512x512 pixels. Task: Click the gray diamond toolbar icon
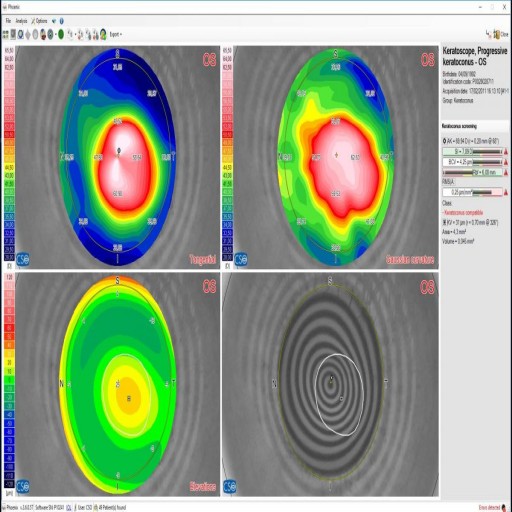[x=28, y=34]
